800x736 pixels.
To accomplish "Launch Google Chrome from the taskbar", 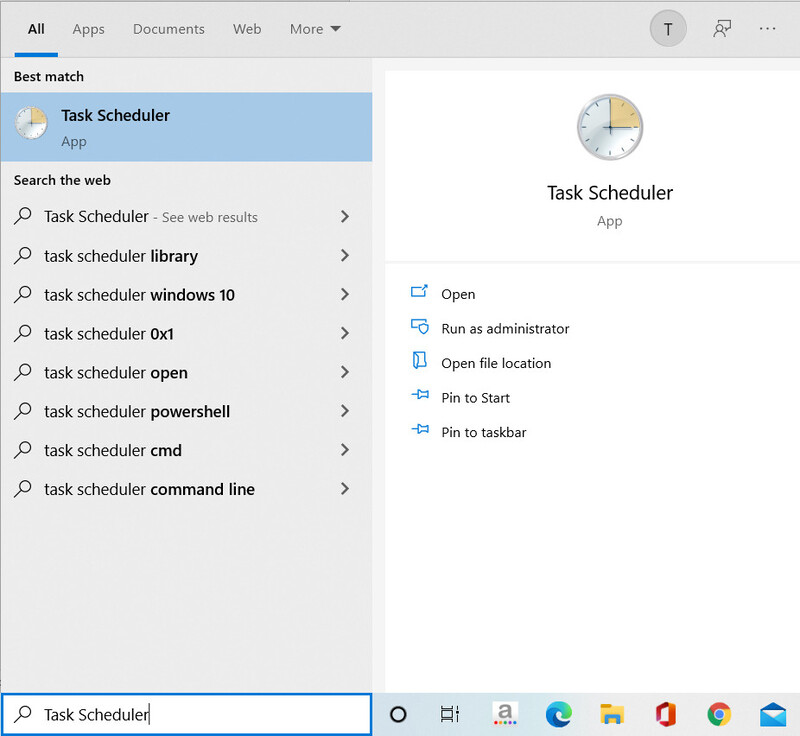I will tap(719, 714).
